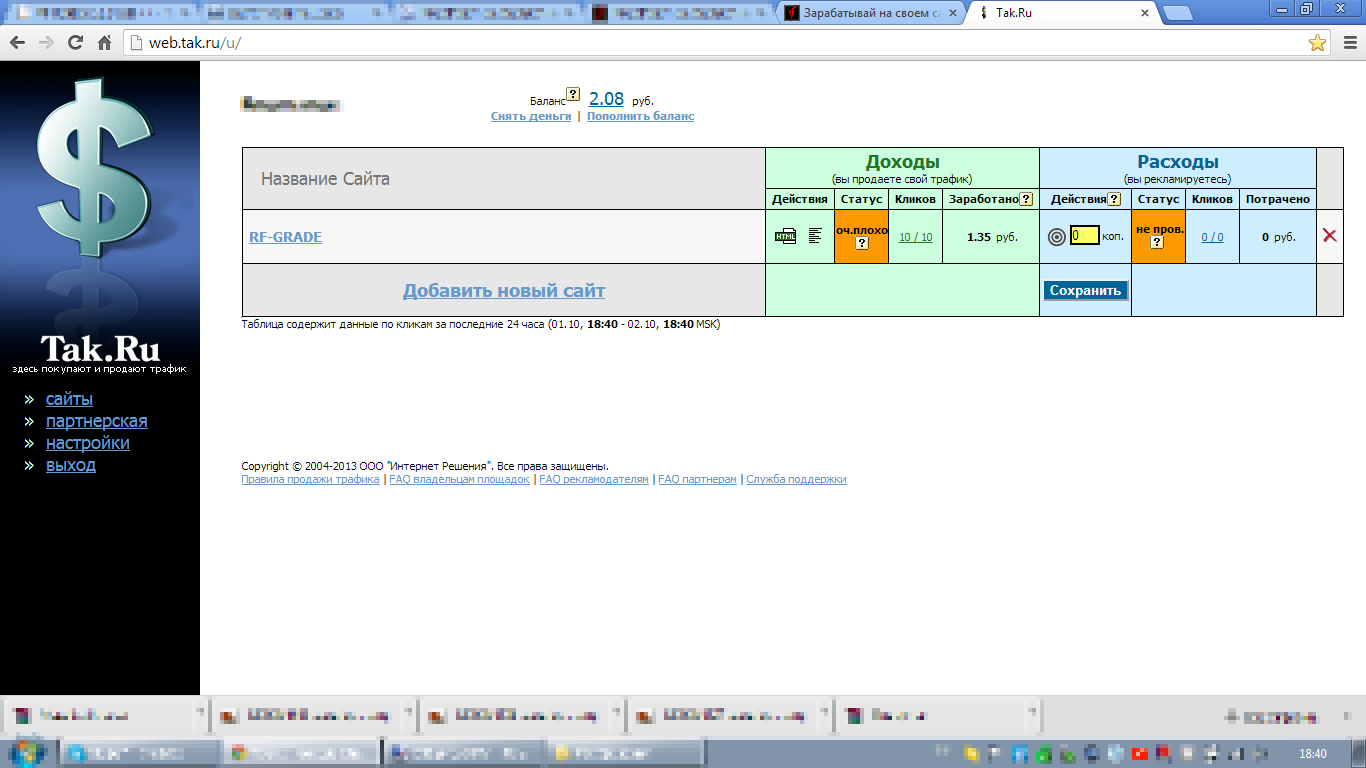The image size is (1366, 768).
Task: Click the HTML code icon for RF-GRADE
Action: pos(786,236)
